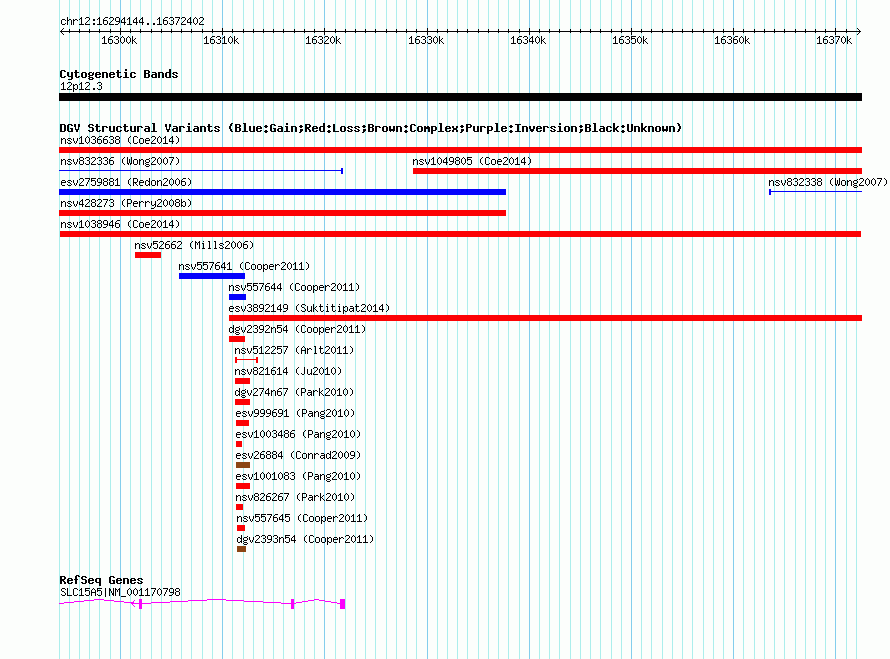The width and height of the screenshot is (890, 659).
Task: Open esv3892149 (Suktitipat2014) variant label
Action: click(309, 308)
